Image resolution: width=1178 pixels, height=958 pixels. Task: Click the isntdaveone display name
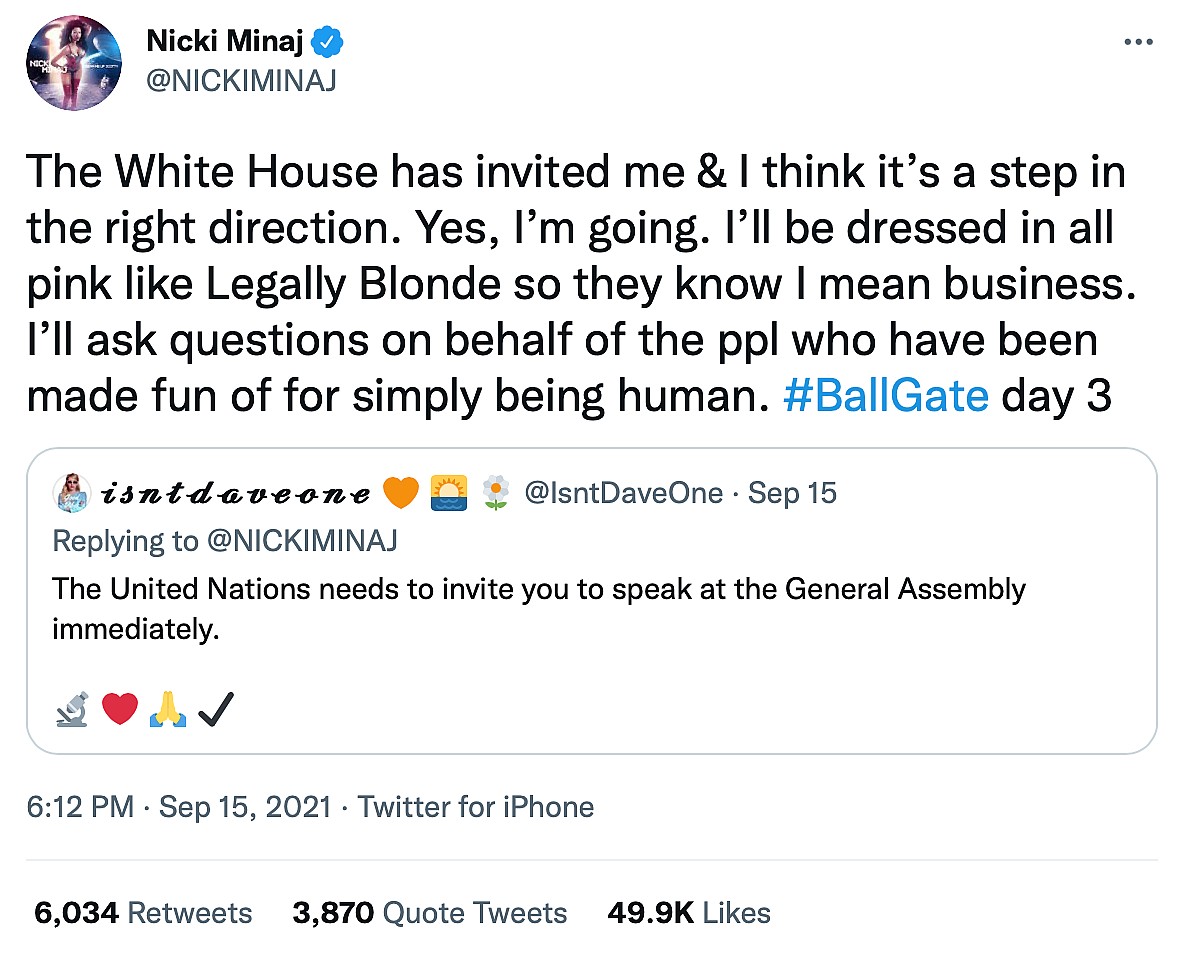coord(236,493)
